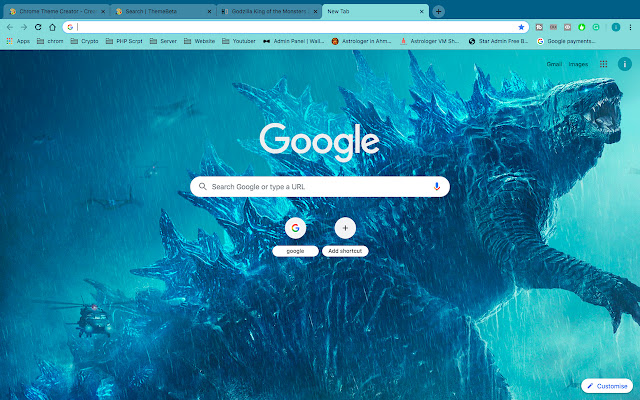Open the Website bookmark folder
640x400 pixels.
point(200,41)
